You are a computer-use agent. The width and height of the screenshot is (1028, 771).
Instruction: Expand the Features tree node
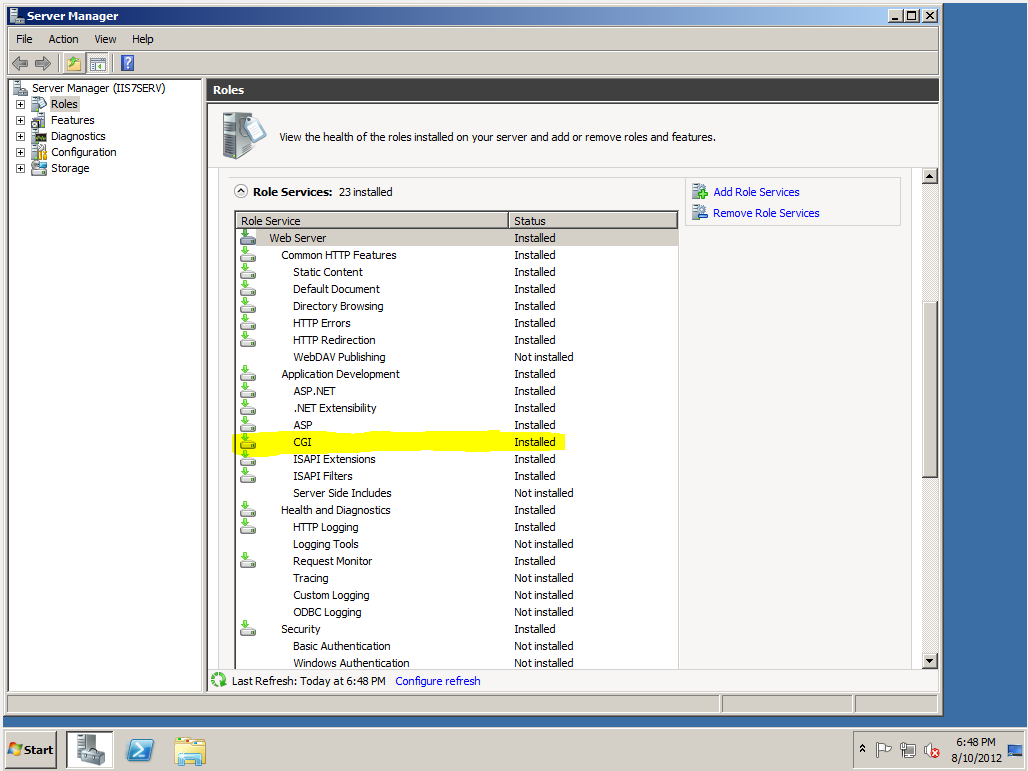coord(20,121)
